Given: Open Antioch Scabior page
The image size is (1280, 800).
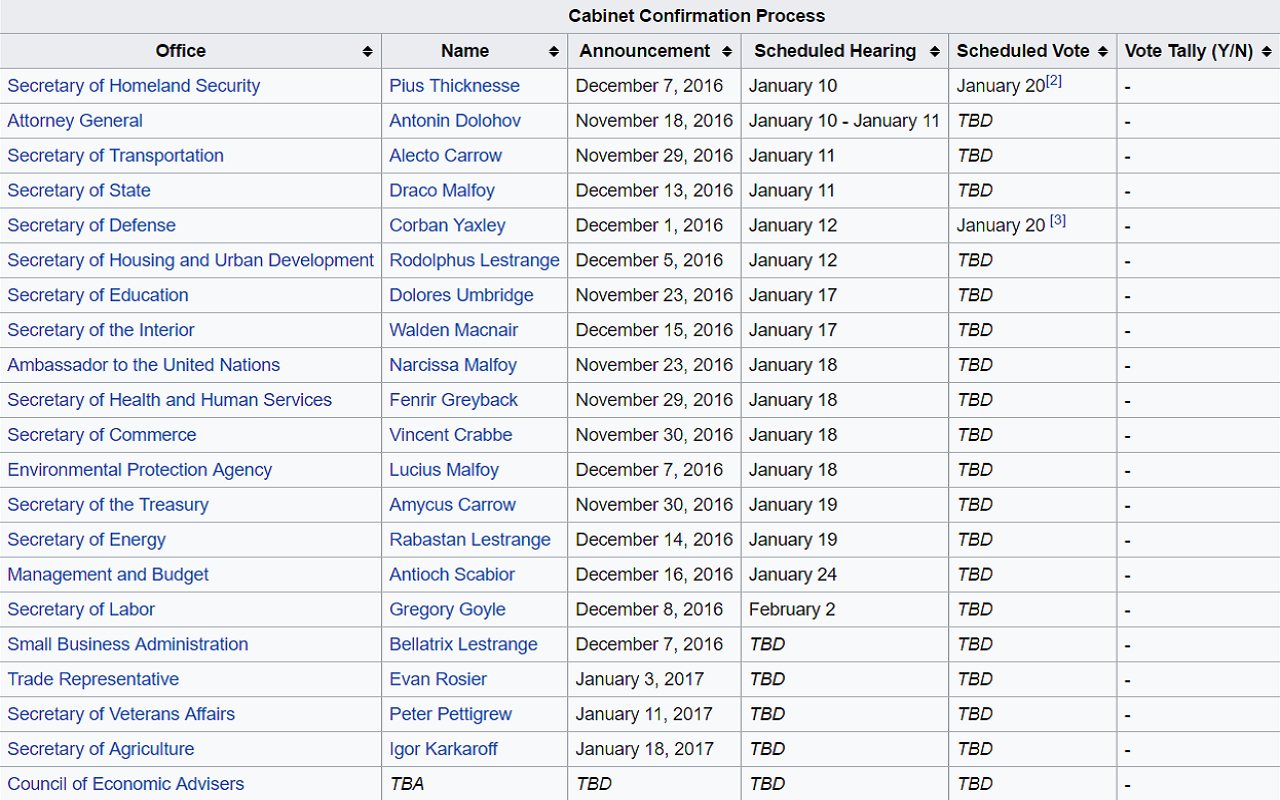Looking at the screenshot, I should 452,575.
